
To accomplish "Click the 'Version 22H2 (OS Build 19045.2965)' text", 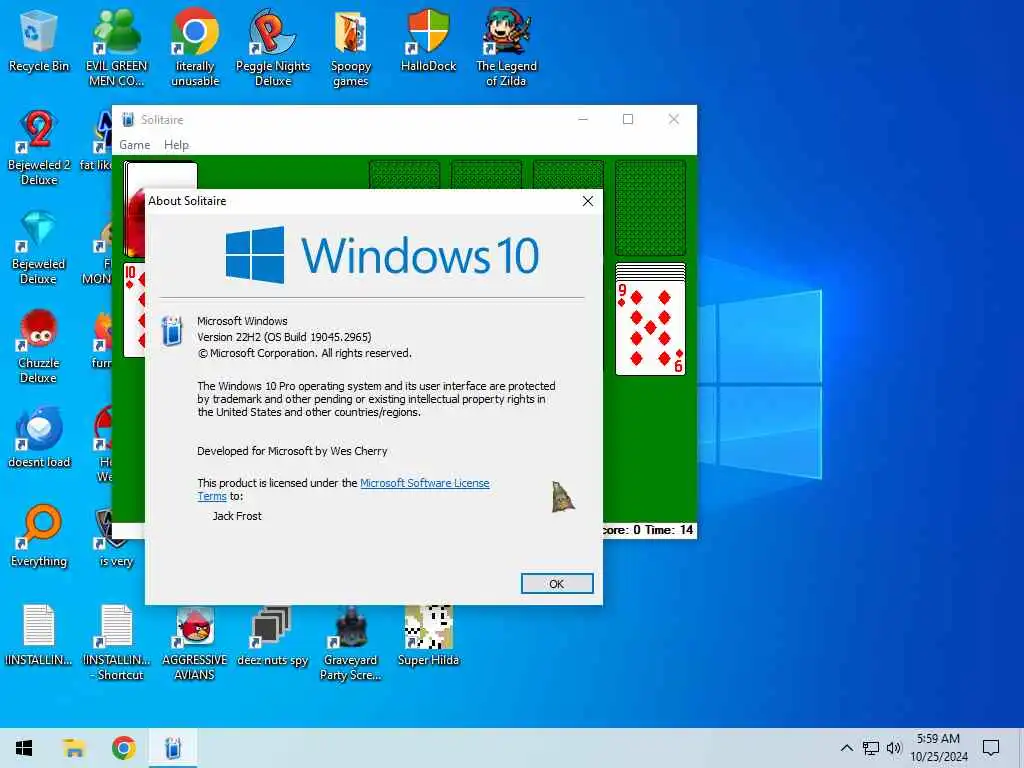I will click(284, 337).
